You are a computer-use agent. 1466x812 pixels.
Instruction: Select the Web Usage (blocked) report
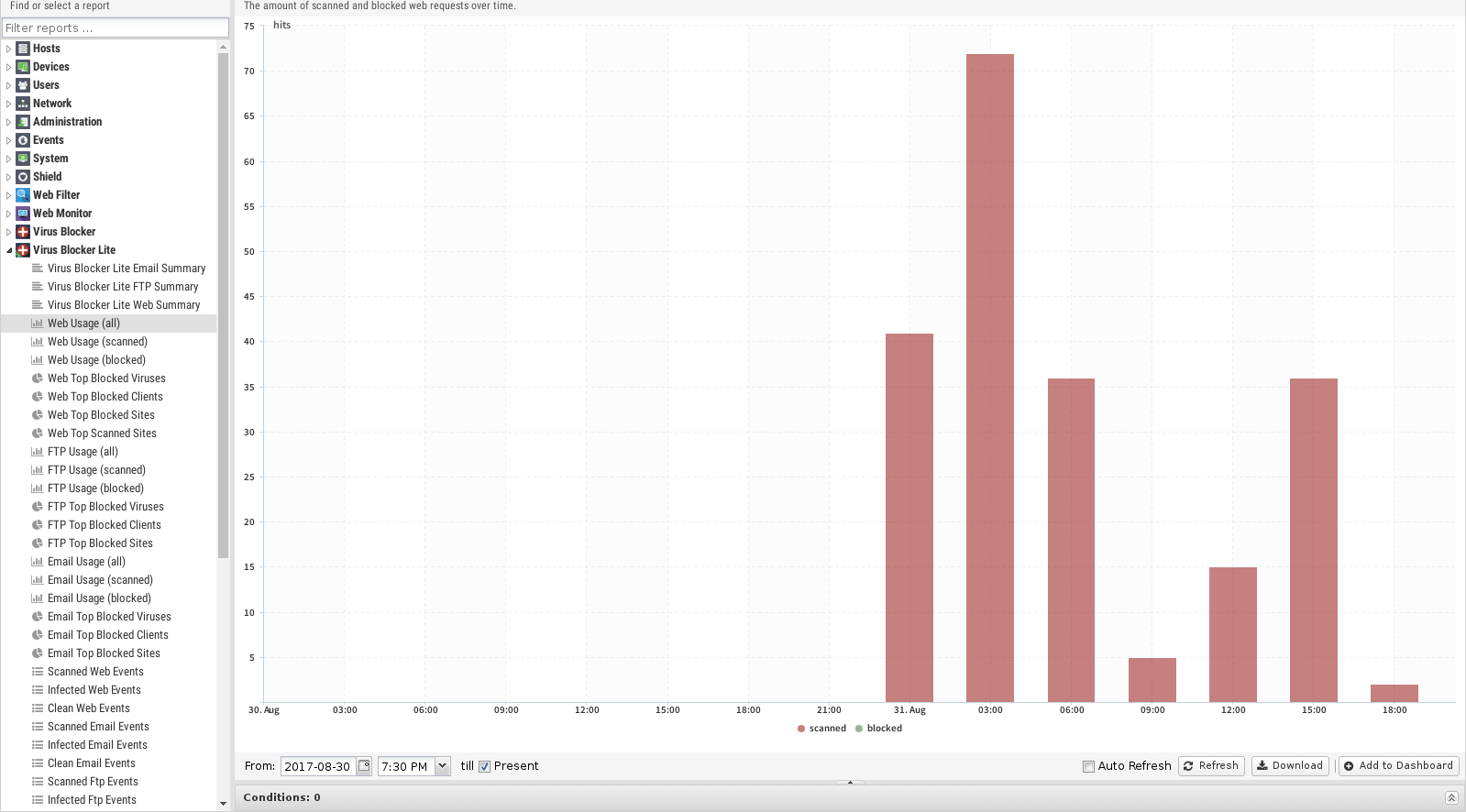coord(96,360)
